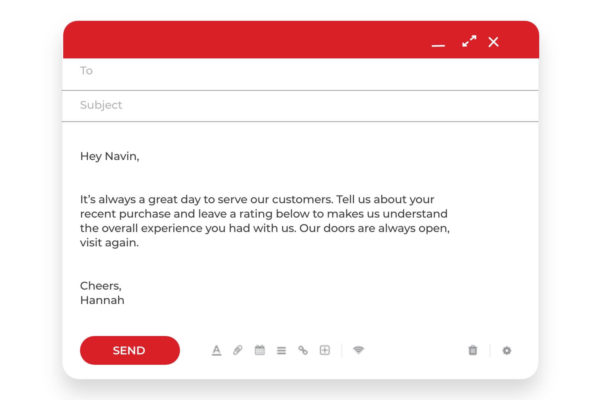This screenshot has height=400, width=600.
Task: Open the calendar scheduling icon
Action: [x=260, y=350]
